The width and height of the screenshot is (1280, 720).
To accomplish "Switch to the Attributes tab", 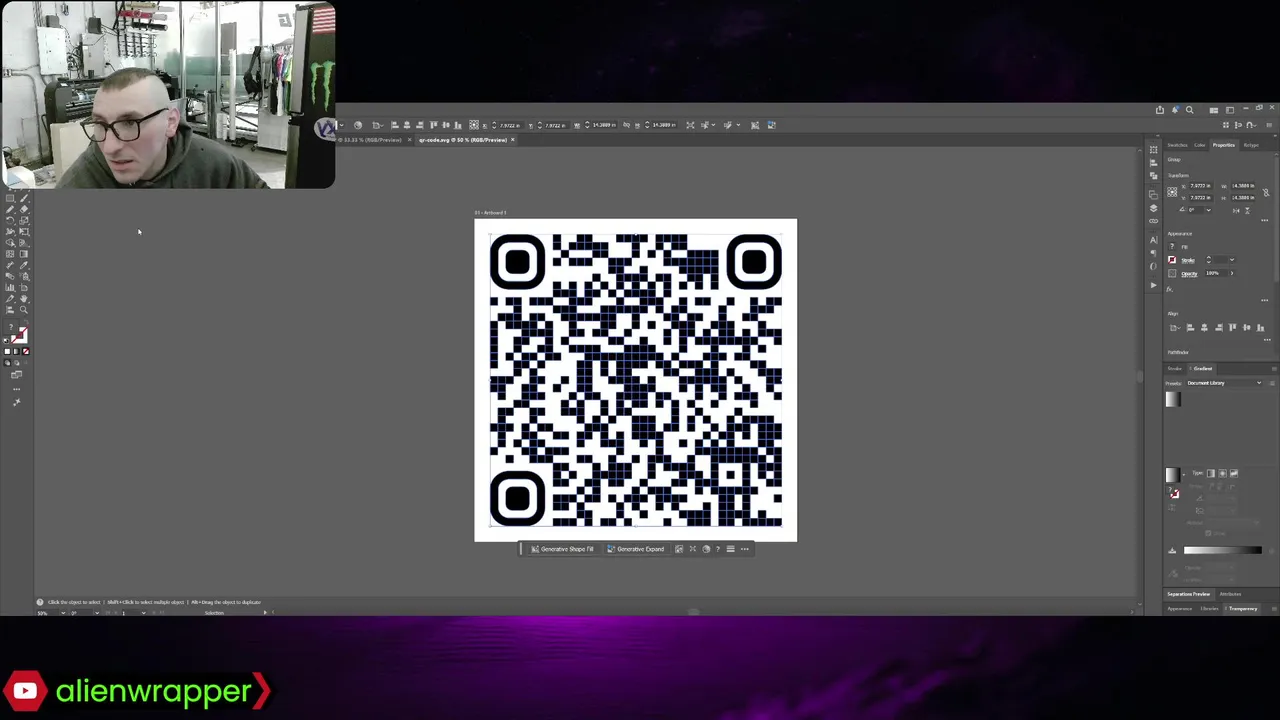I will 1230,594.
